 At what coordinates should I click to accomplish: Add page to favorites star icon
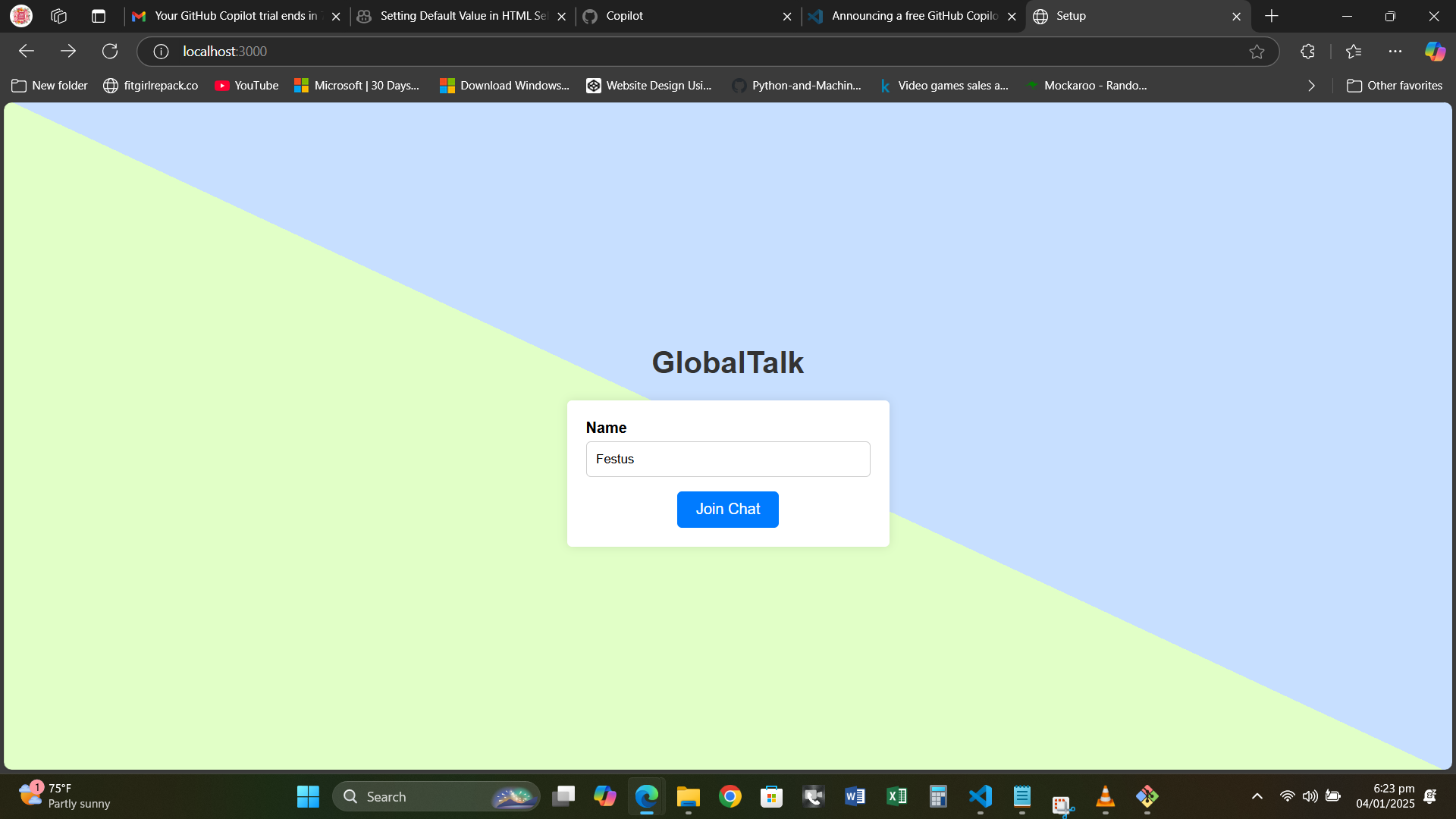pos(1257,52)
